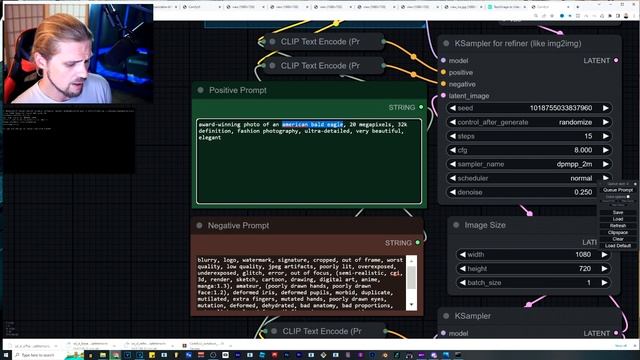Click the Clipspace button in menu
The image size is (640, 360).
618,232
